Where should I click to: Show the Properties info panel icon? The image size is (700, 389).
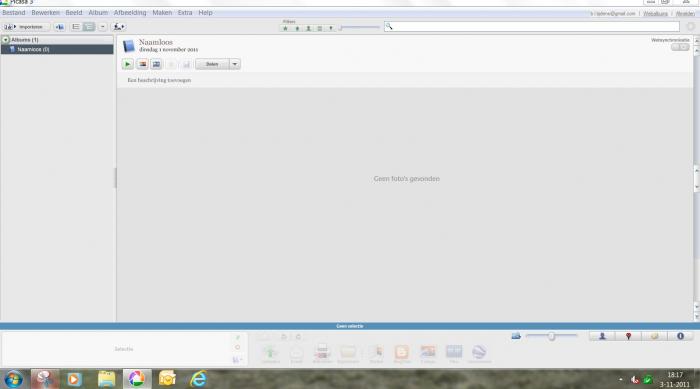click(x=680, y=336)
